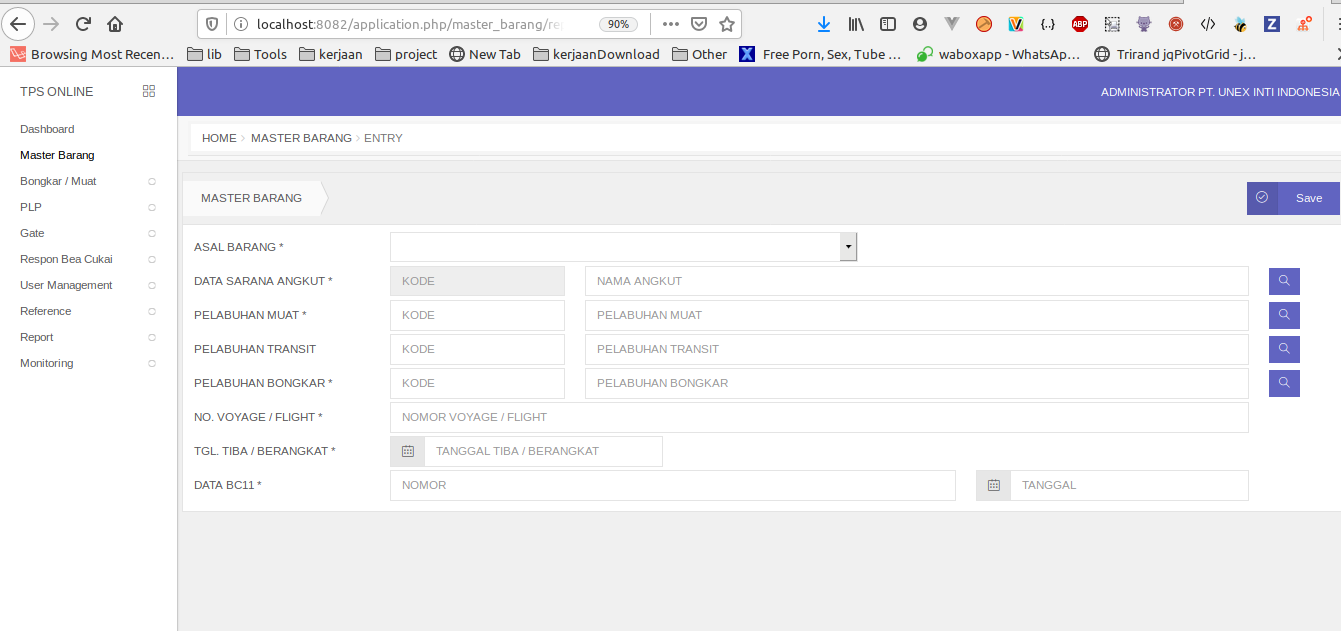The image size is (1341, 631).
Task: Expand the Gate sidebar menu
Action: [x=152, y=233]
